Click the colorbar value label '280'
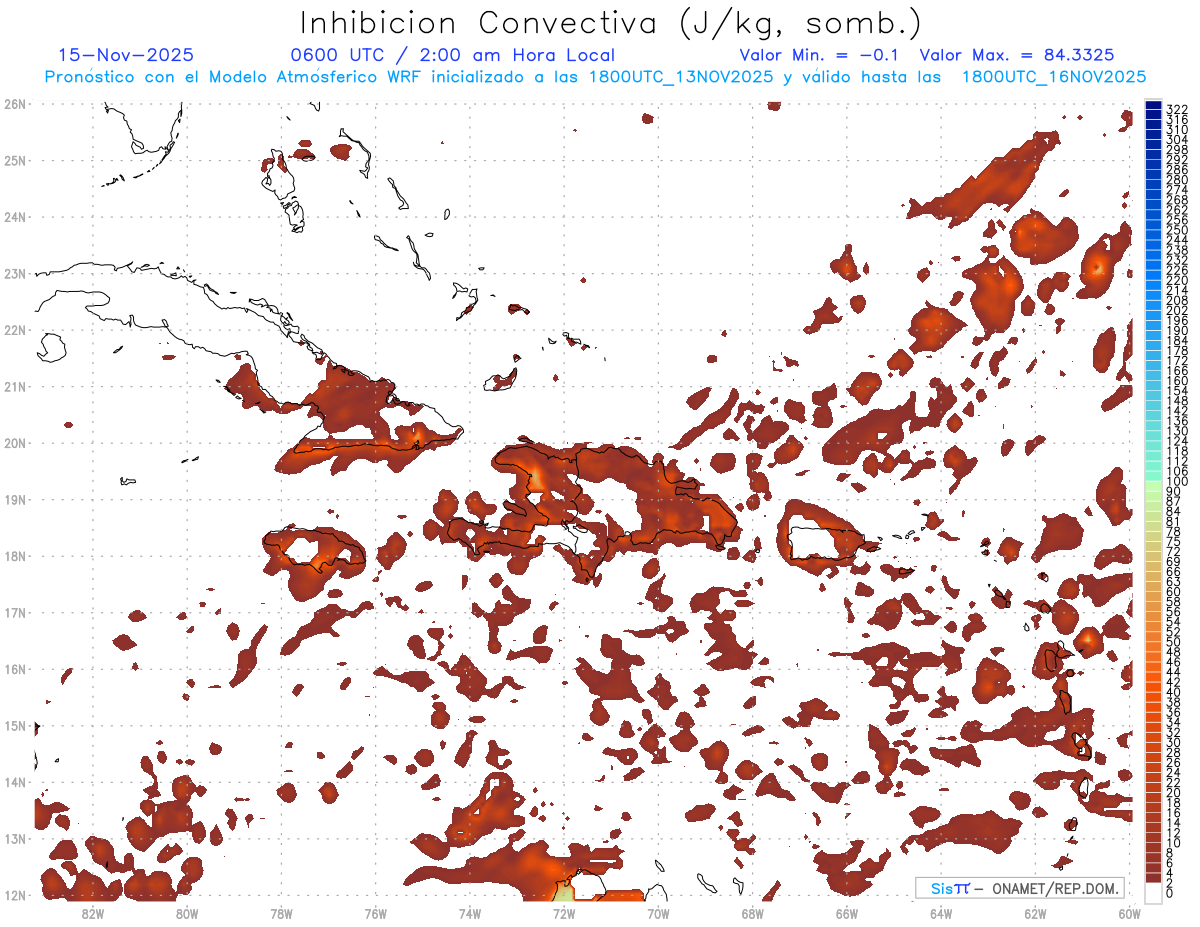 click(1176, 180)
